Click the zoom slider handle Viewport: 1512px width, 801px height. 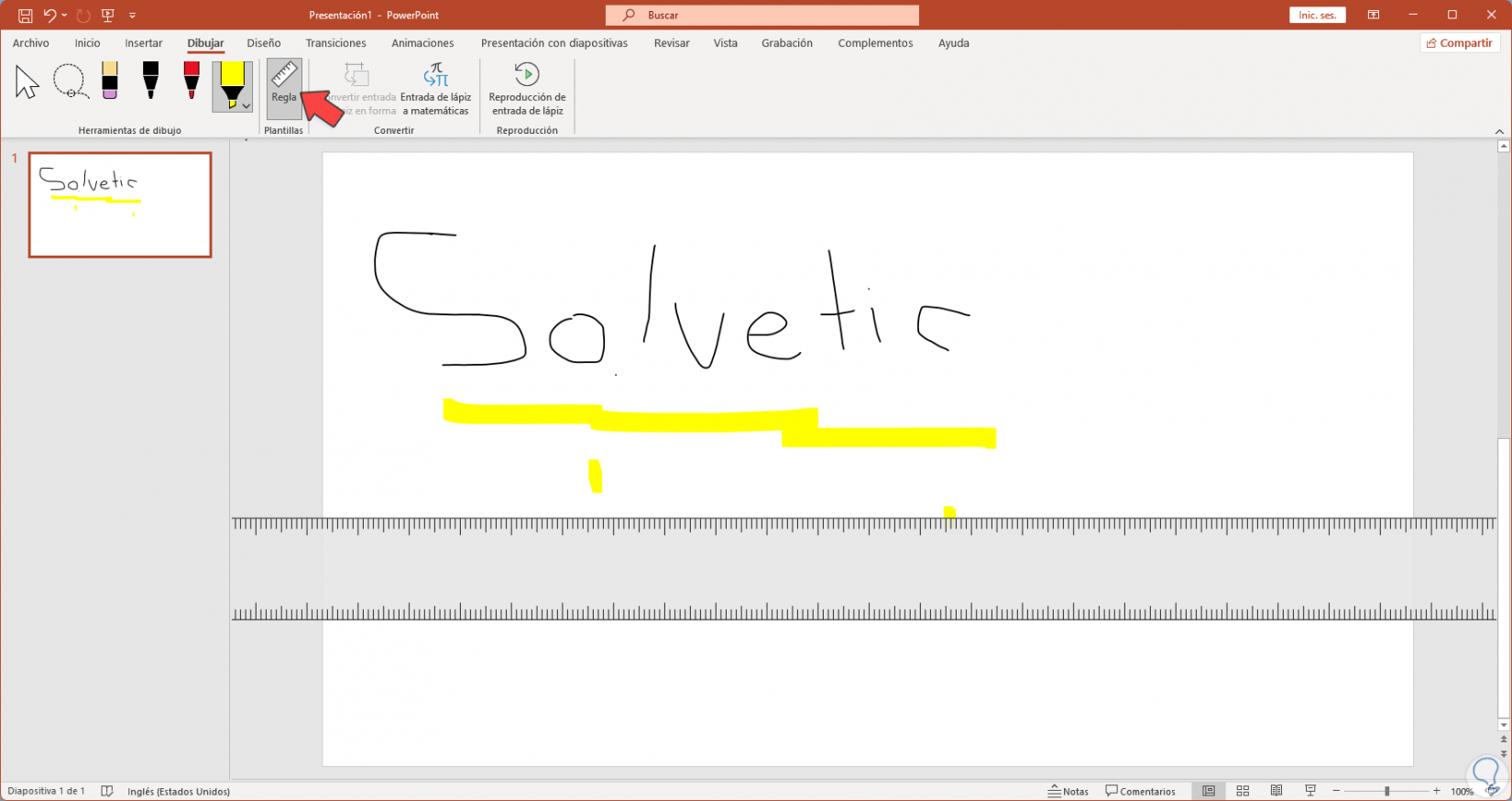click(x=1387, y=791)
